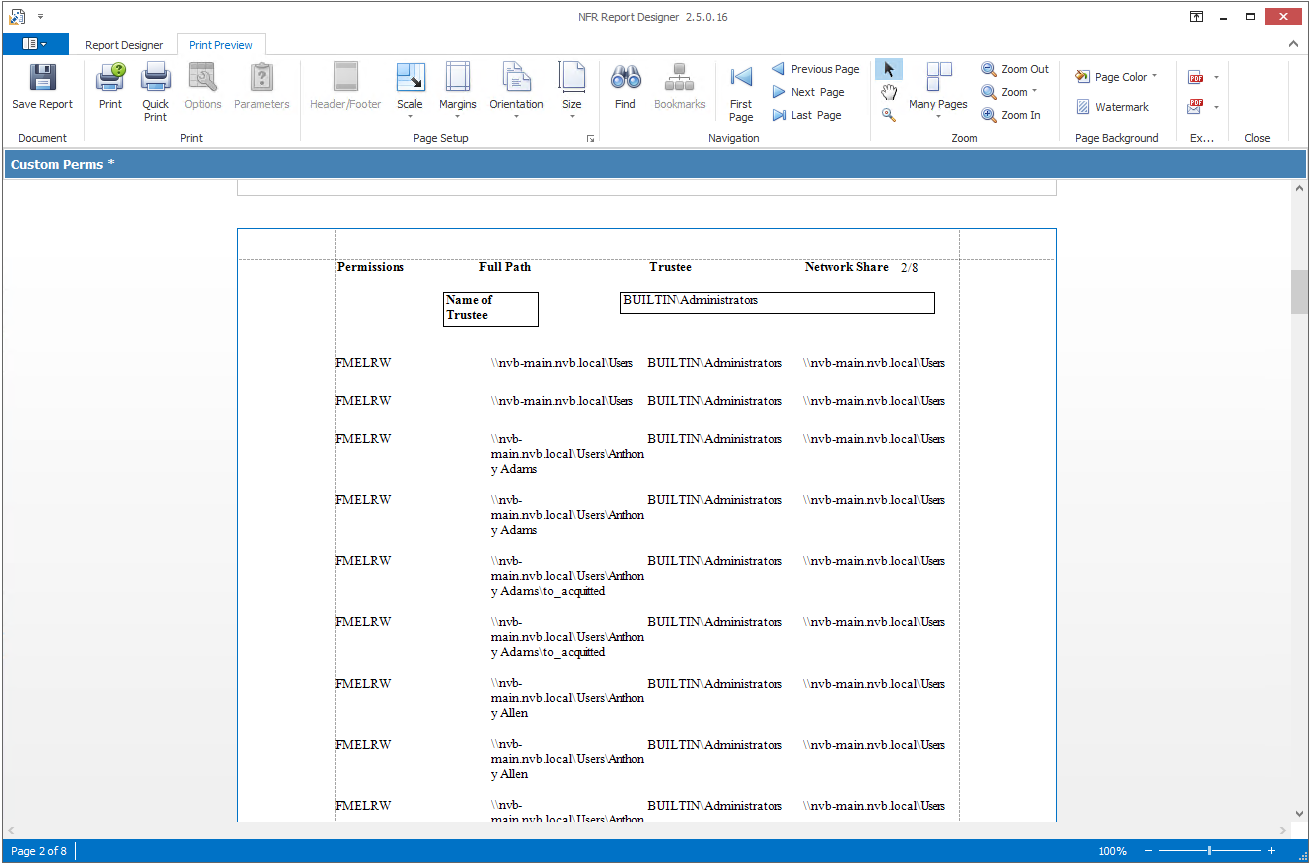Open the blue application file menu
This screenshot has width=1311, height=865.
(35, 44)
